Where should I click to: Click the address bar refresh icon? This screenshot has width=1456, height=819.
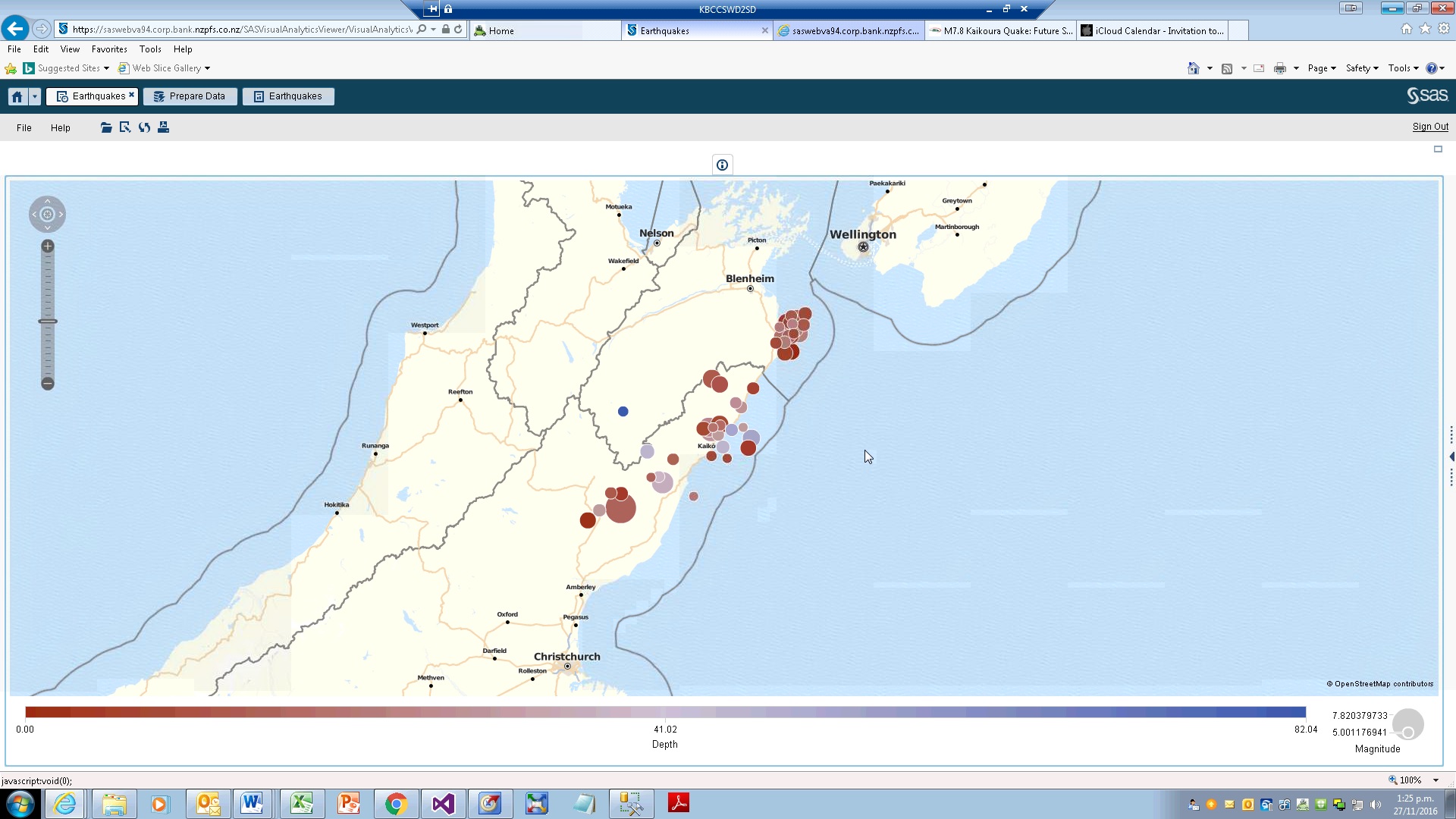458,30
